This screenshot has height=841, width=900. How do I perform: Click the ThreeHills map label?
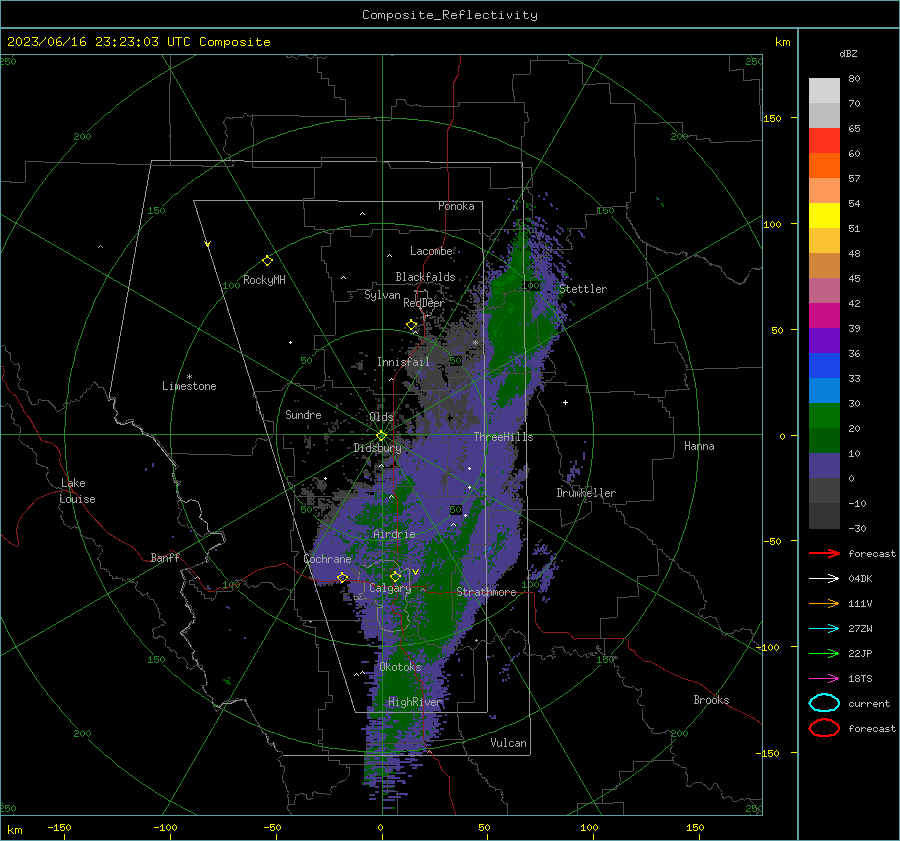503,437
